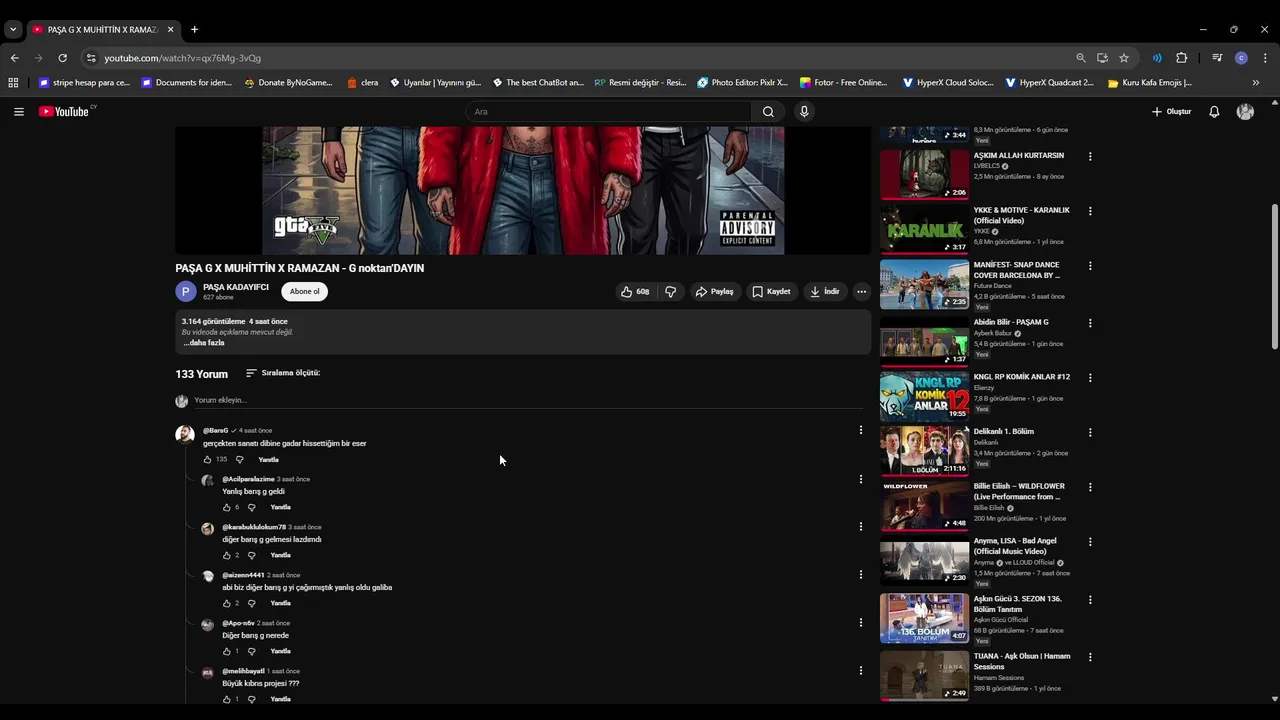The height and width of the screenshot is (720, 1280).
Task: Open Aşkın Gücü 136. Bölüm thumbnail
Action: [x=924, y=618]
